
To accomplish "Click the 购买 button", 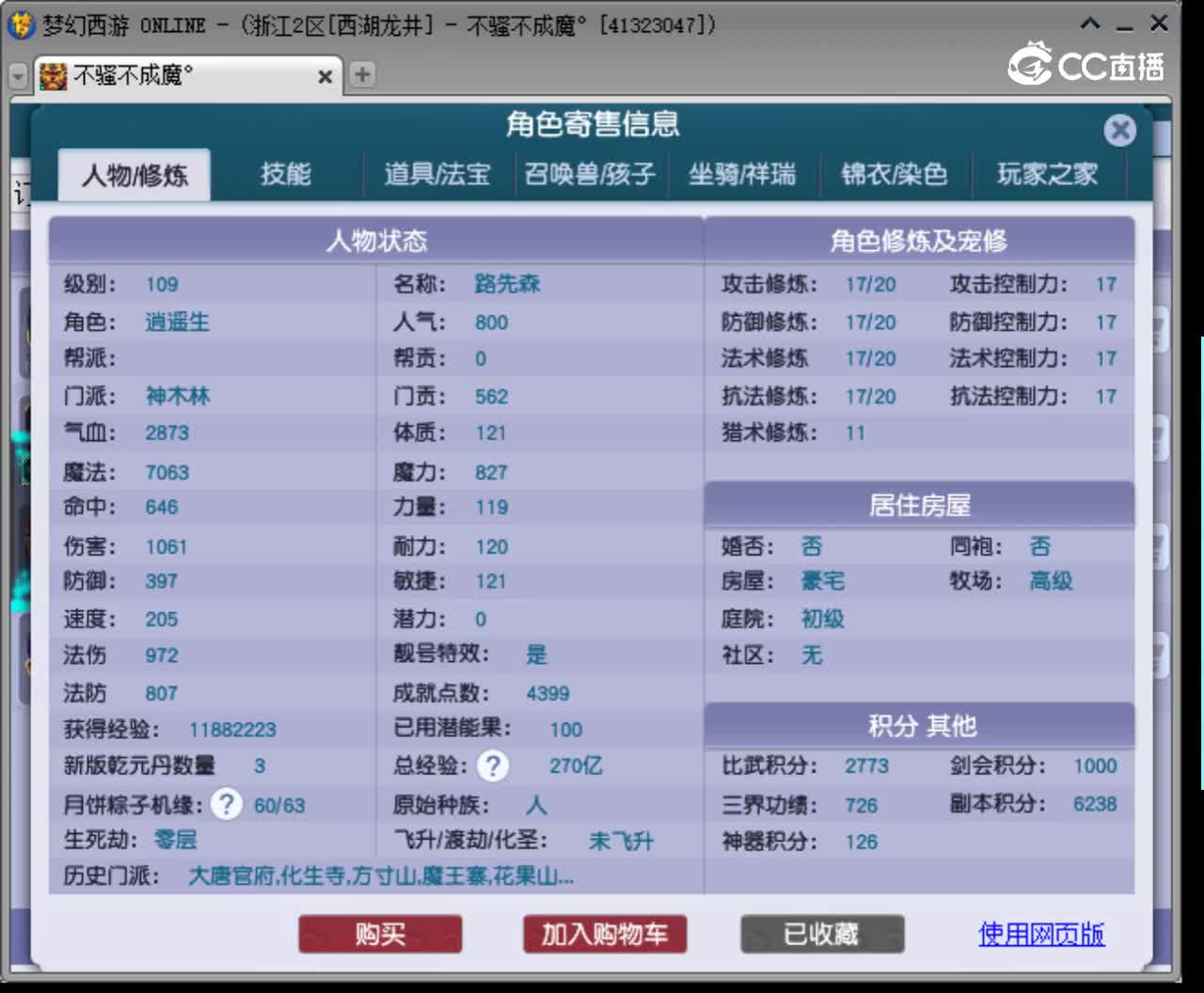I will (x=380, y=934).
